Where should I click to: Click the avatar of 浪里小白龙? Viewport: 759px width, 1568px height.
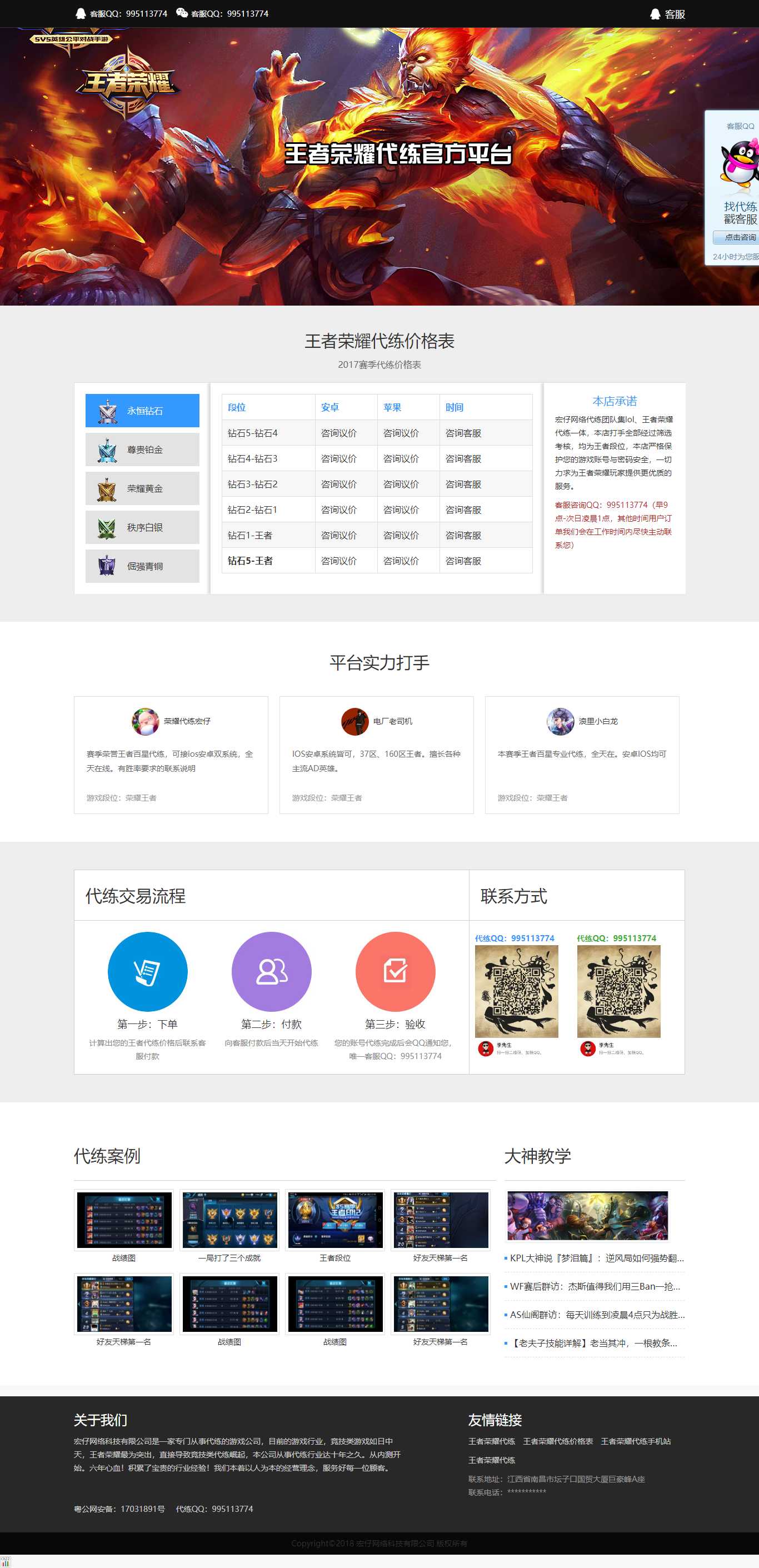561,721
